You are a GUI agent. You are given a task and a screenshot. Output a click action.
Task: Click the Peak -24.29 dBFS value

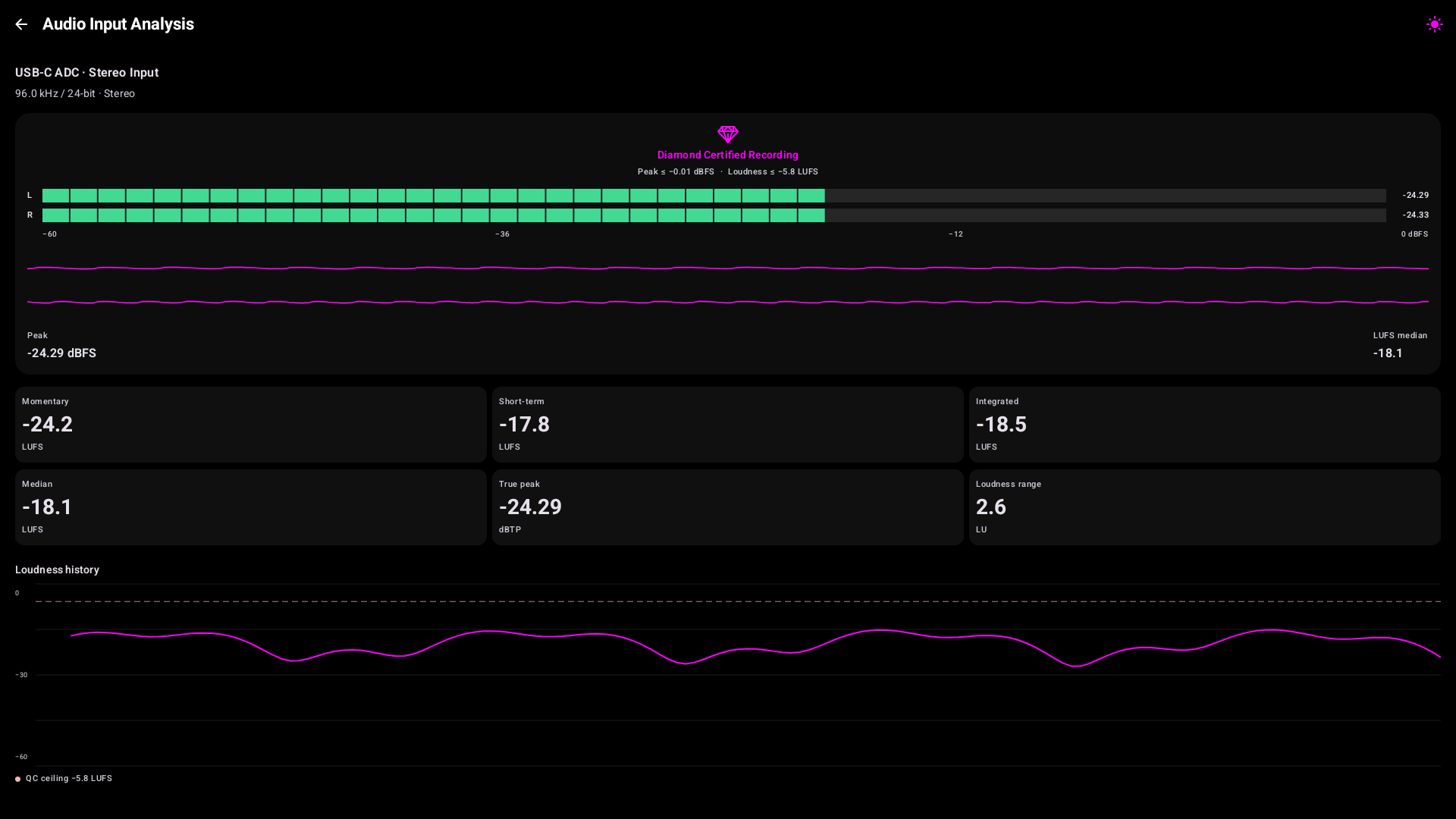(x=61, y=353)
